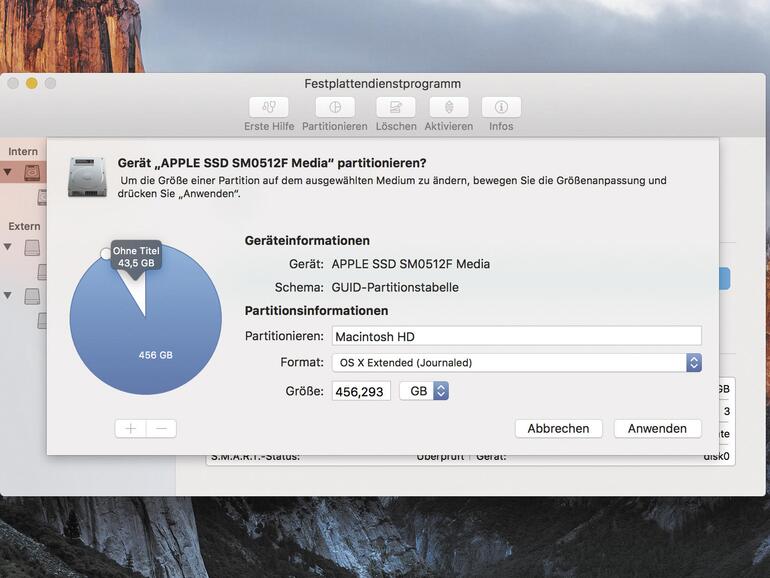Click the Löschen toolbar icon
This screenshot has height=578, width=770.
[396, 107]
